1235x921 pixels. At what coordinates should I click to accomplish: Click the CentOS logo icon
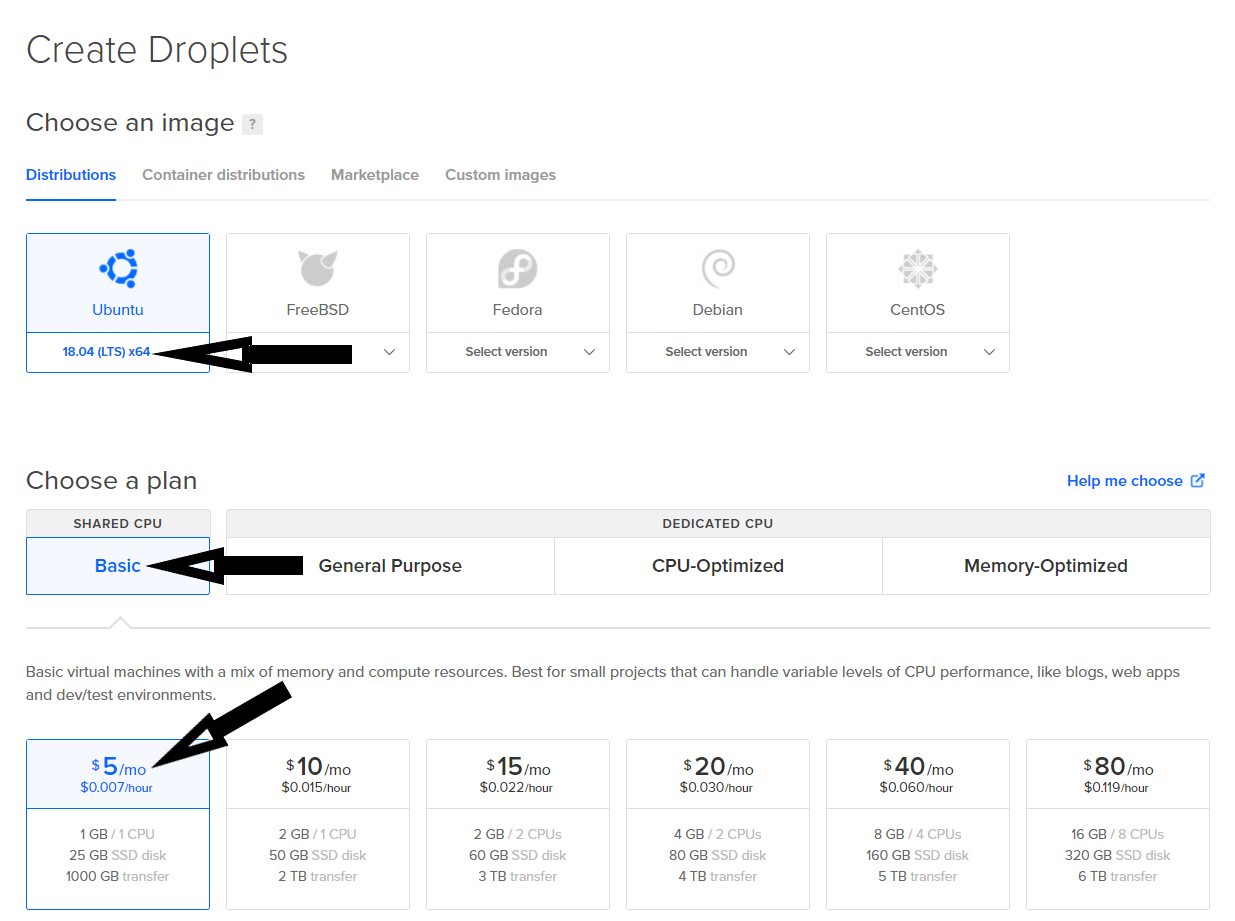918,269
